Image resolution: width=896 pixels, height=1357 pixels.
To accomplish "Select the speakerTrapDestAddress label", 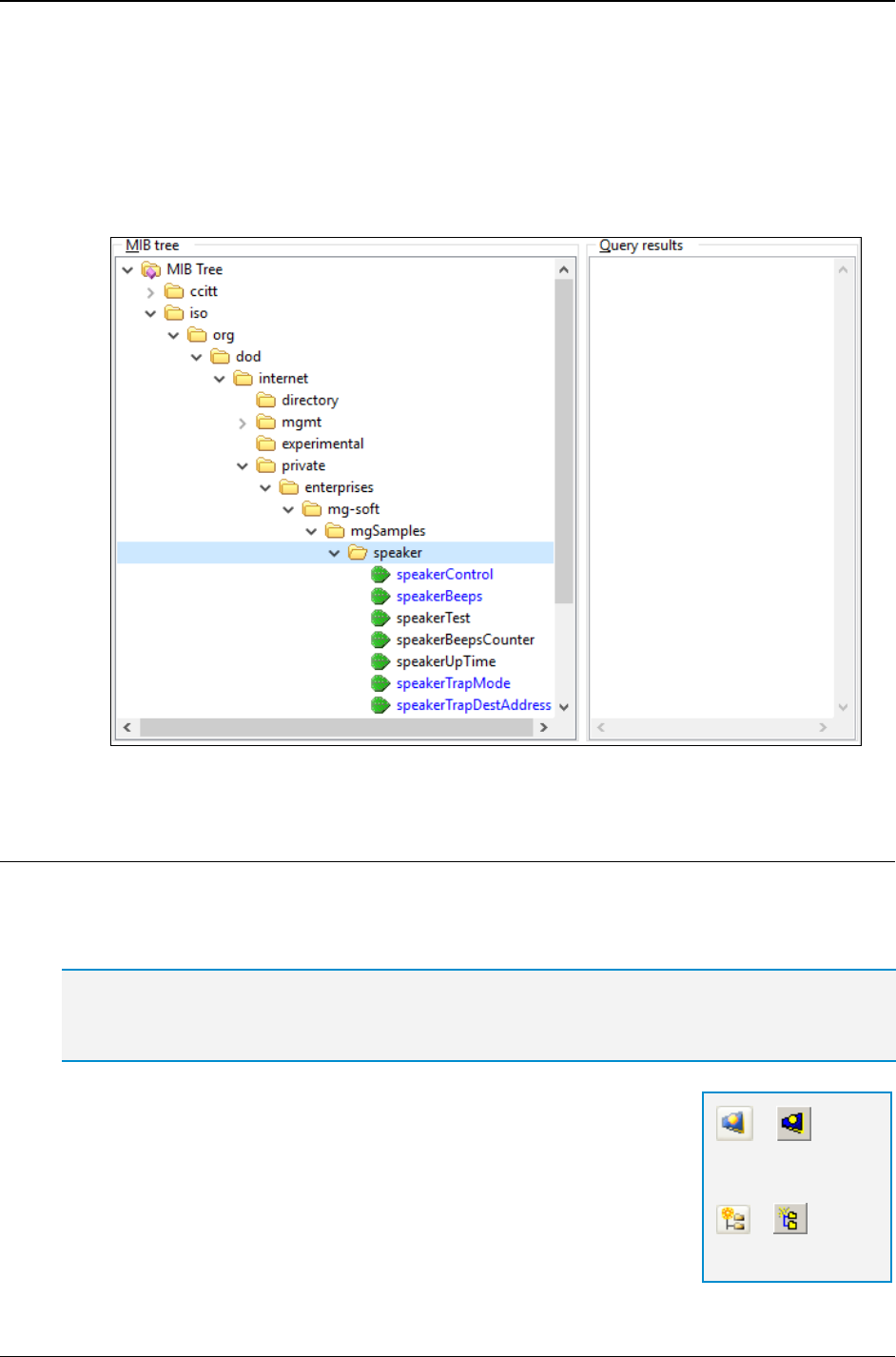I will click(x=474, y=706).
